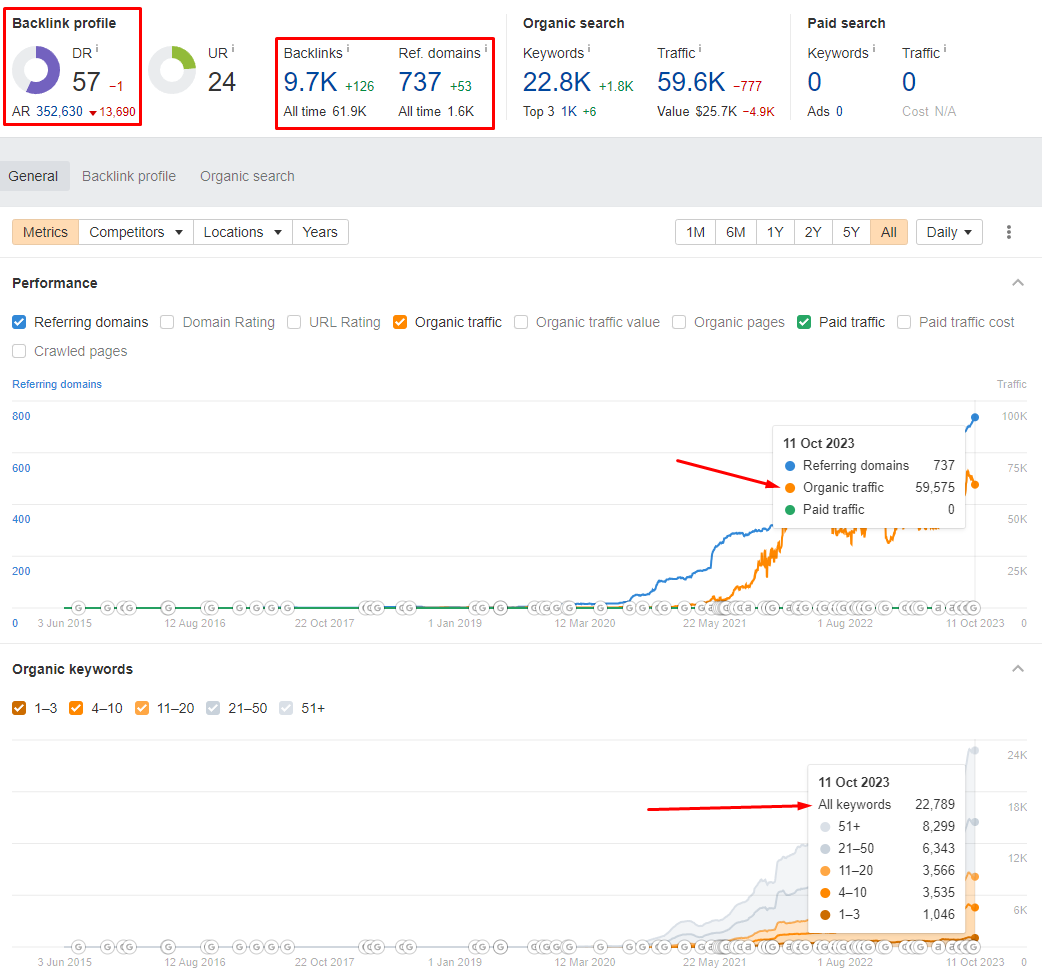
Task: Enable Paid traffic cost checkbox
Action: [x=904, y=322]
